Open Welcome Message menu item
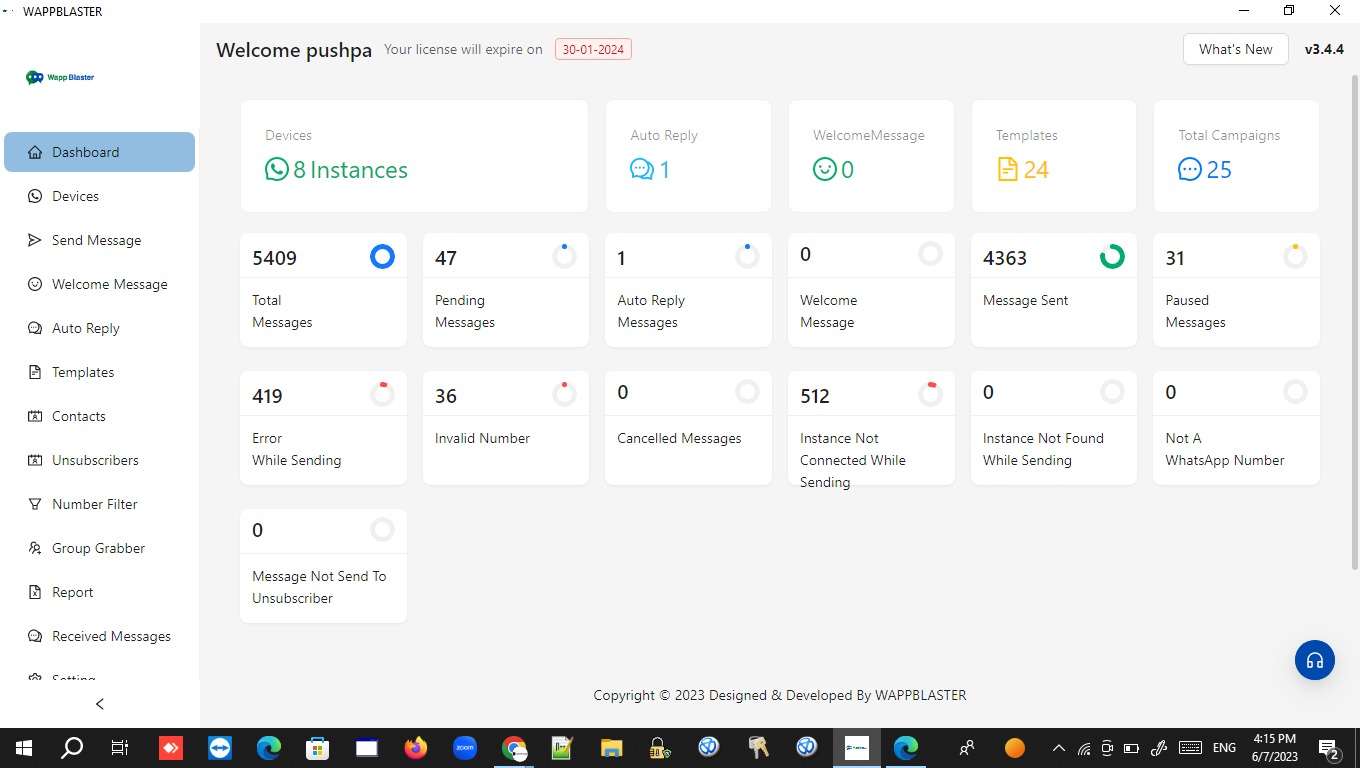This screenshot has width=1360, height=768. click(99, 284)
